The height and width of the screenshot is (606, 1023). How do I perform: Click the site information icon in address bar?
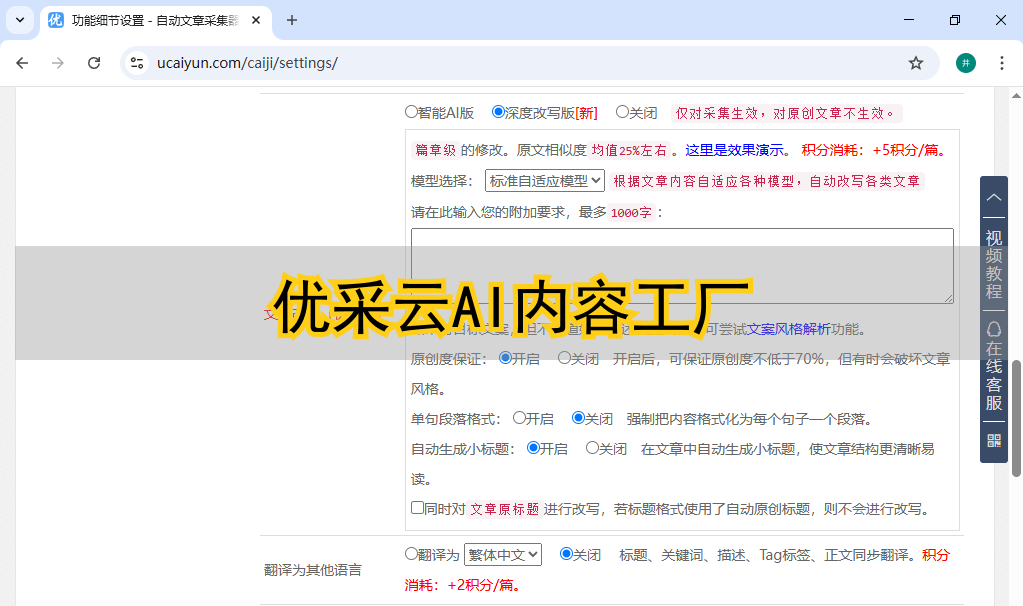click(138, 63)
